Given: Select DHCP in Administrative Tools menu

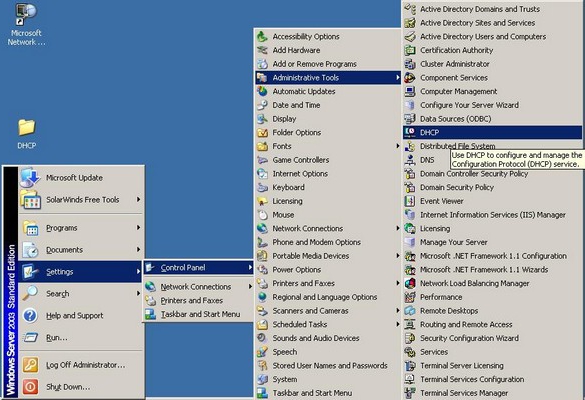Looking at the screenshot, I should click(492, 132).
